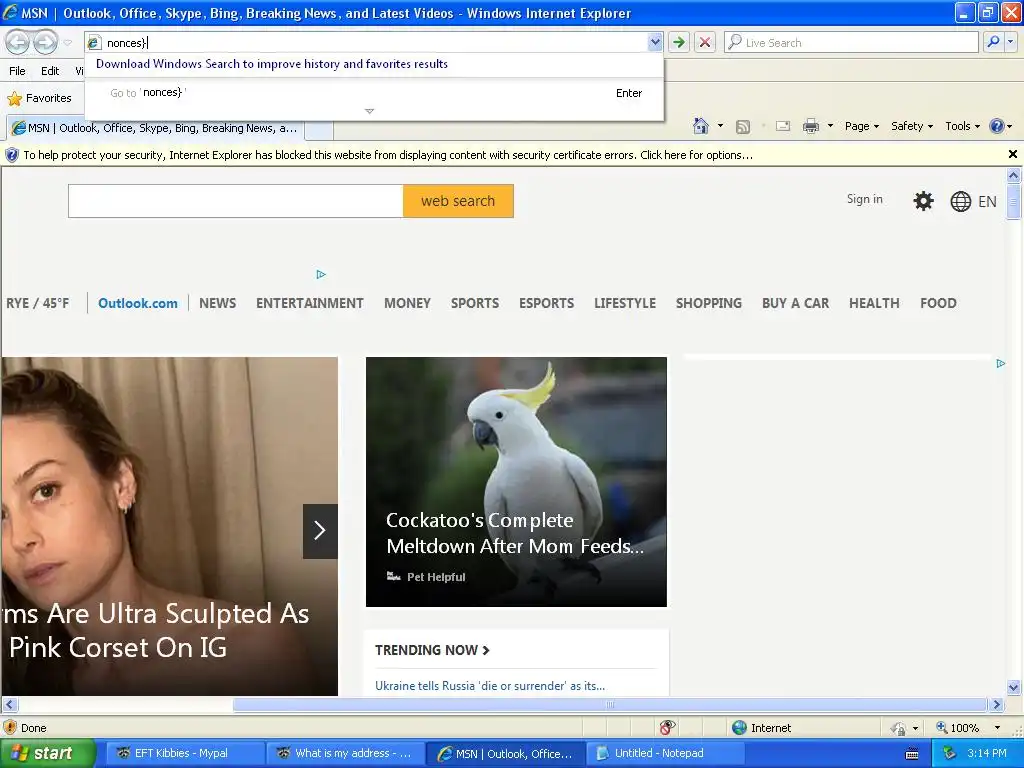Open recent pages dropdown next to Forward
This screenshot has width=1024, height=768.
[68, 43]
